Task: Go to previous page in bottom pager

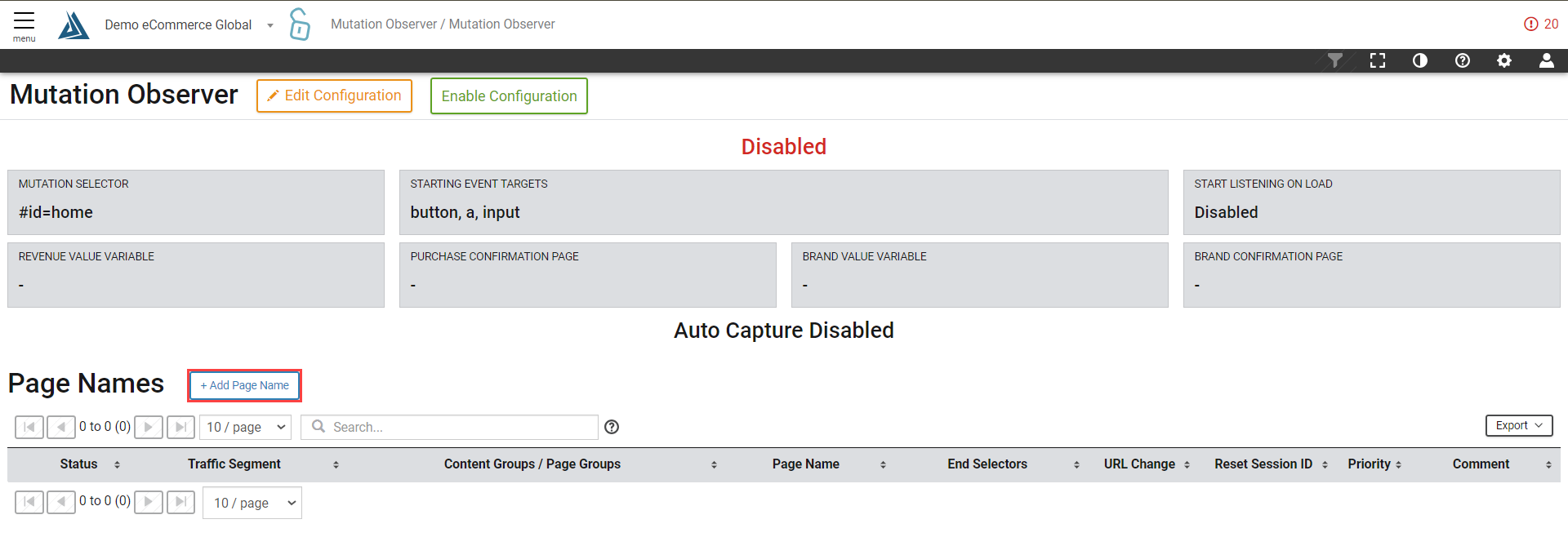Action: [61, 501]
